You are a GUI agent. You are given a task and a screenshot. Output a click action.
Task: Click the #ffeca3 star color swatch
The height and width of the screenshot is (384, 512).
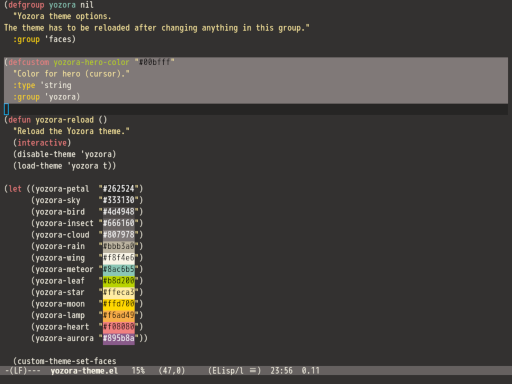pos(119,292)
